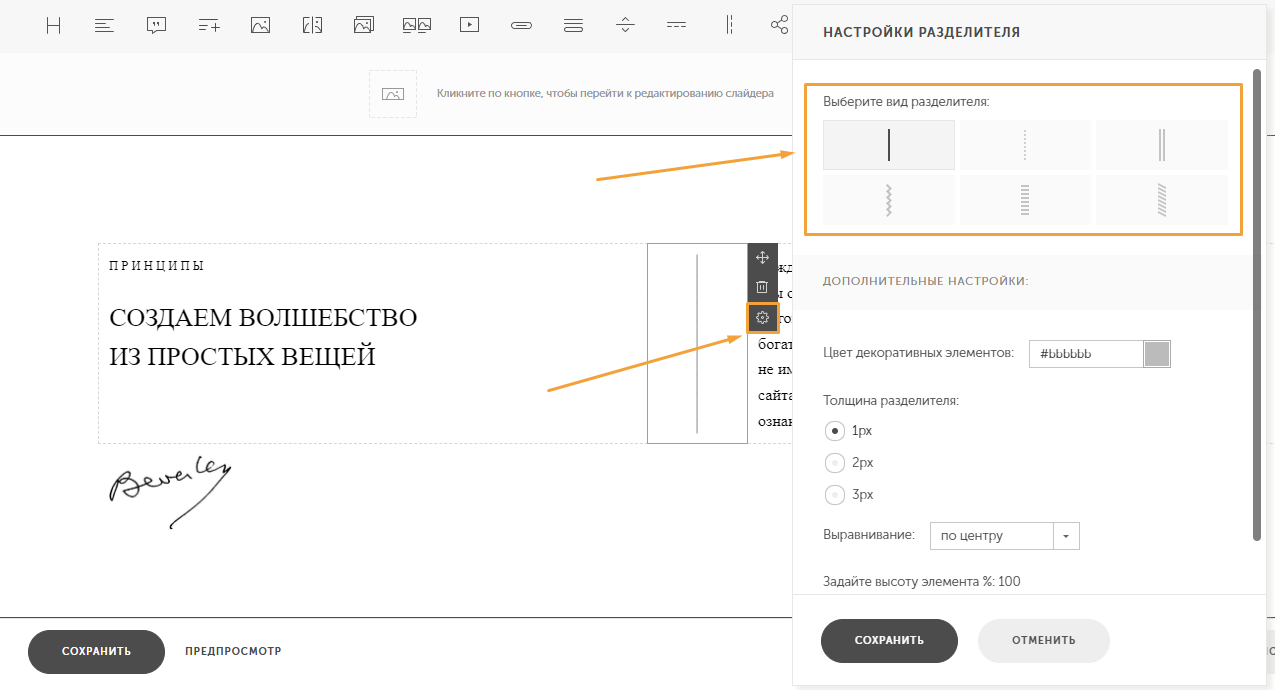1275x690 pixels.
Task: Click the Beverley signature image
Action: [x=170, y=491]
